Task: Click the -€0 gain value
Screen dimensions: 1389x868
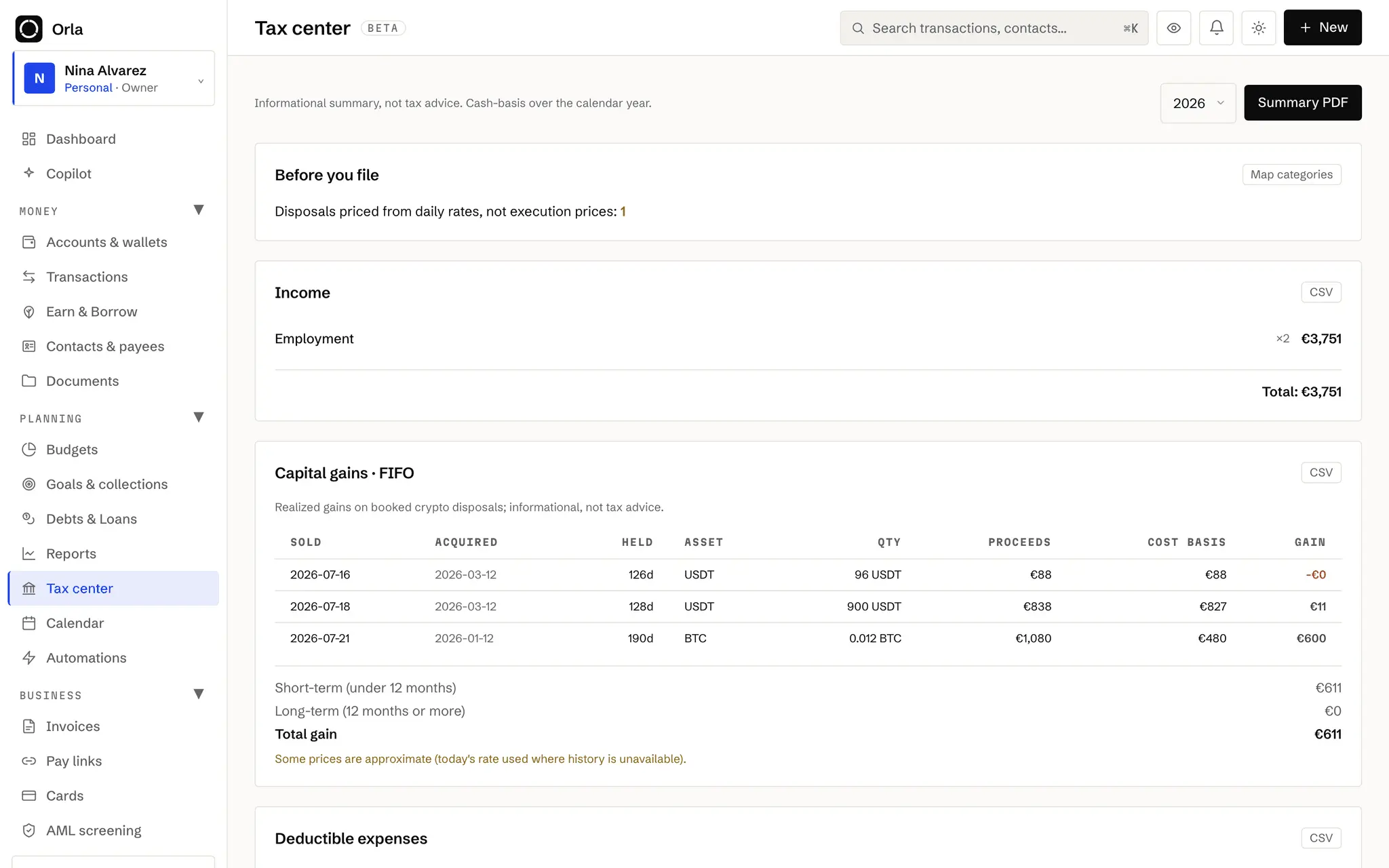Action: coord(1316,574)
